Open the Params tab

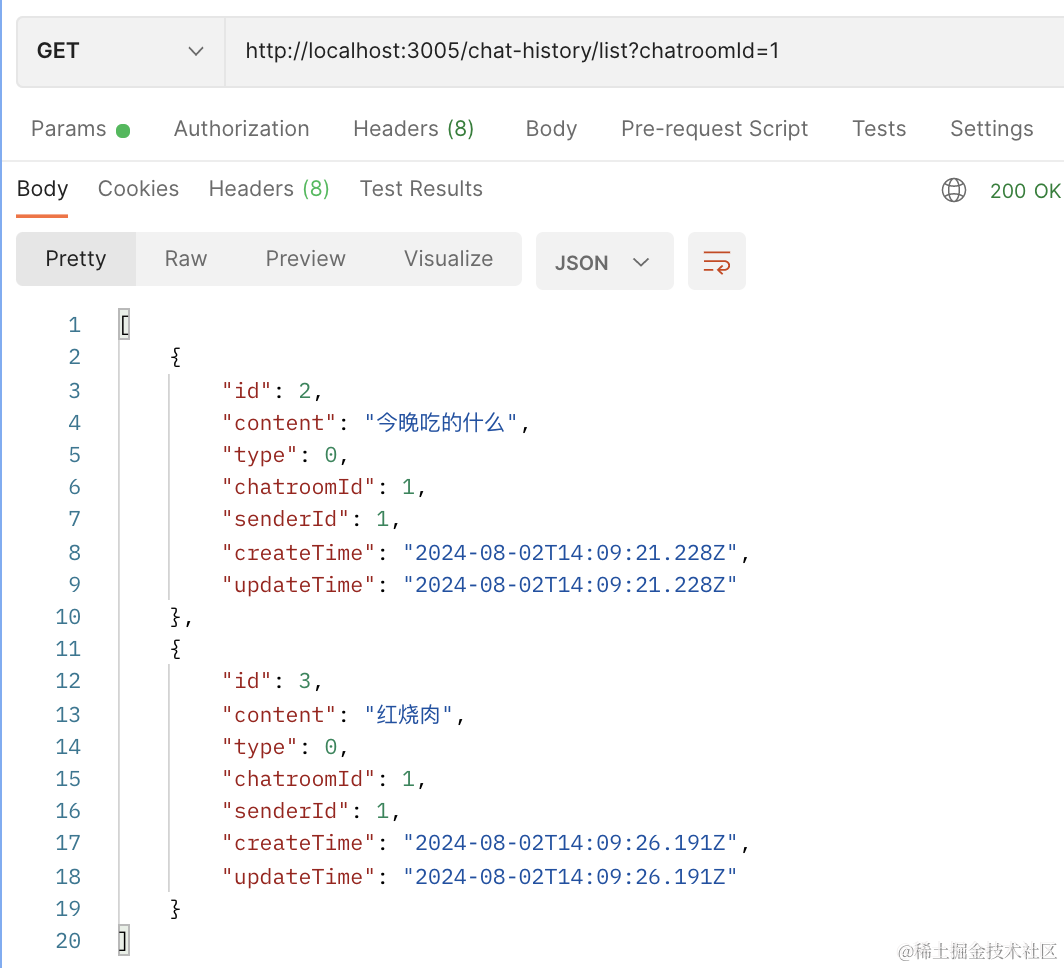69,129
